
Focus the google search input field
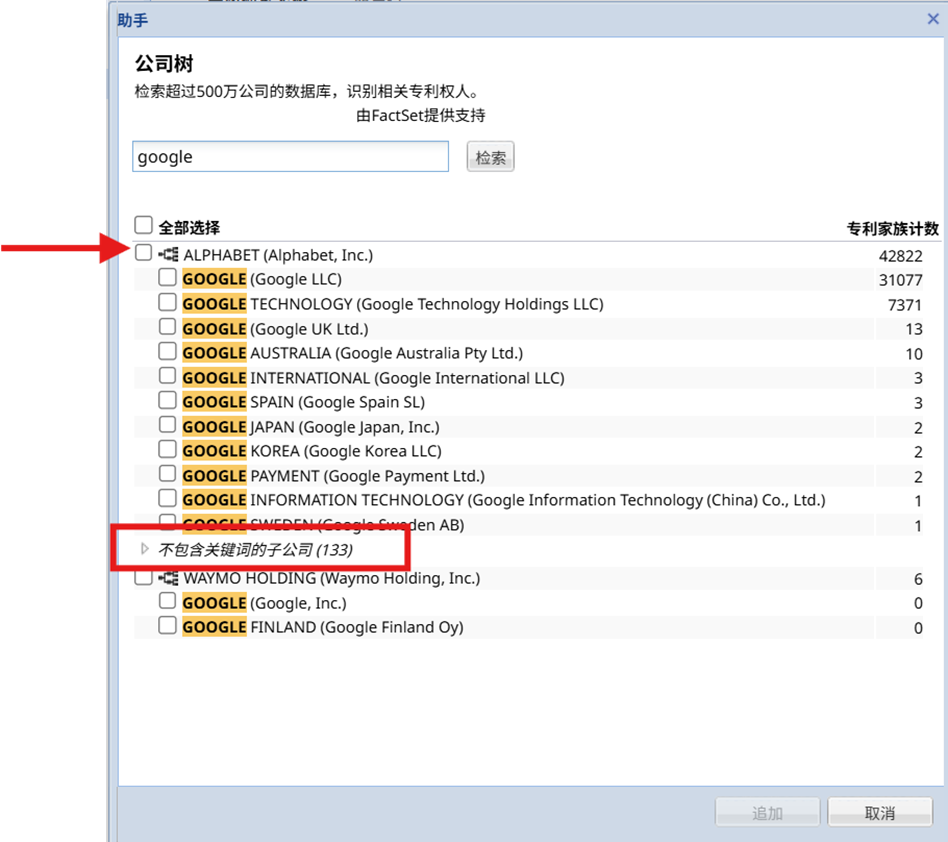tap(290, 157)
